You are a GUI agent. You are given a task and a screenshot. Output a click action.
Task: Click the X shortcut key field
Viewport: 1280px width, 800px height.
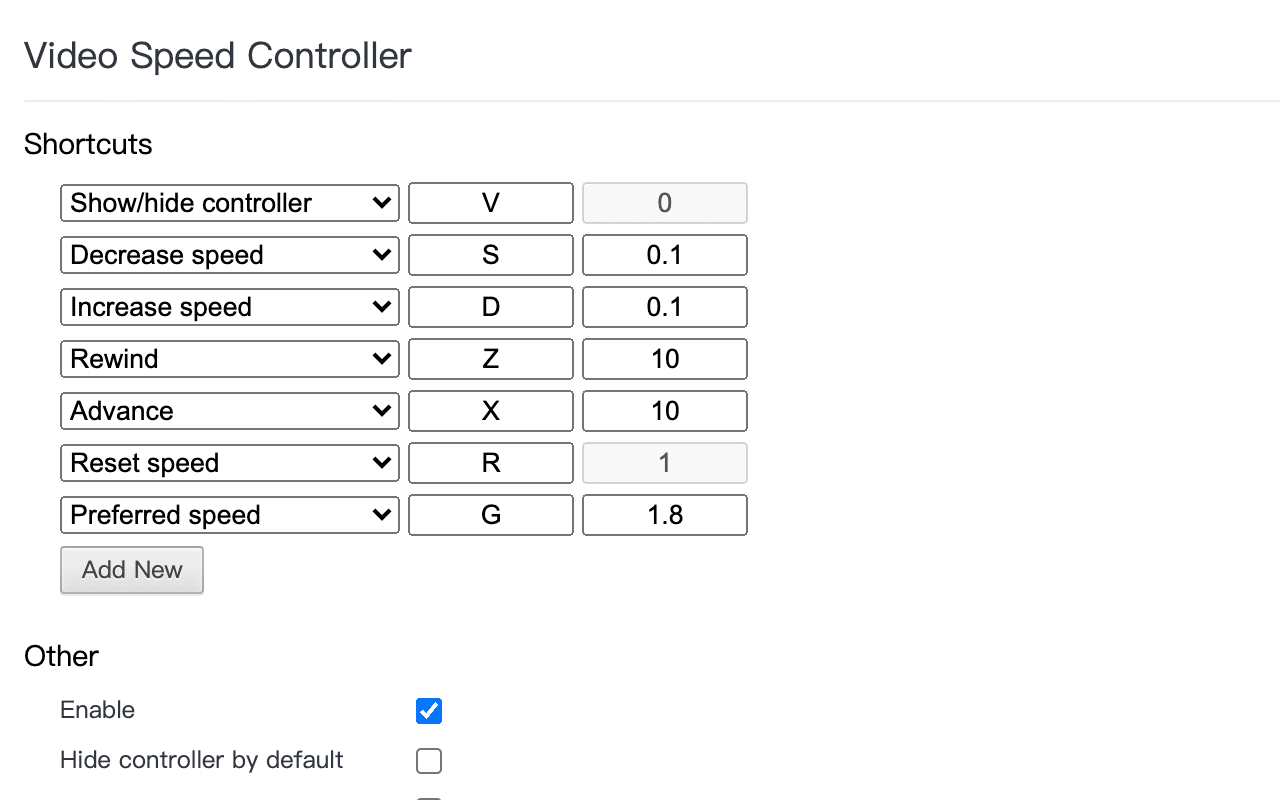point(490,411)
